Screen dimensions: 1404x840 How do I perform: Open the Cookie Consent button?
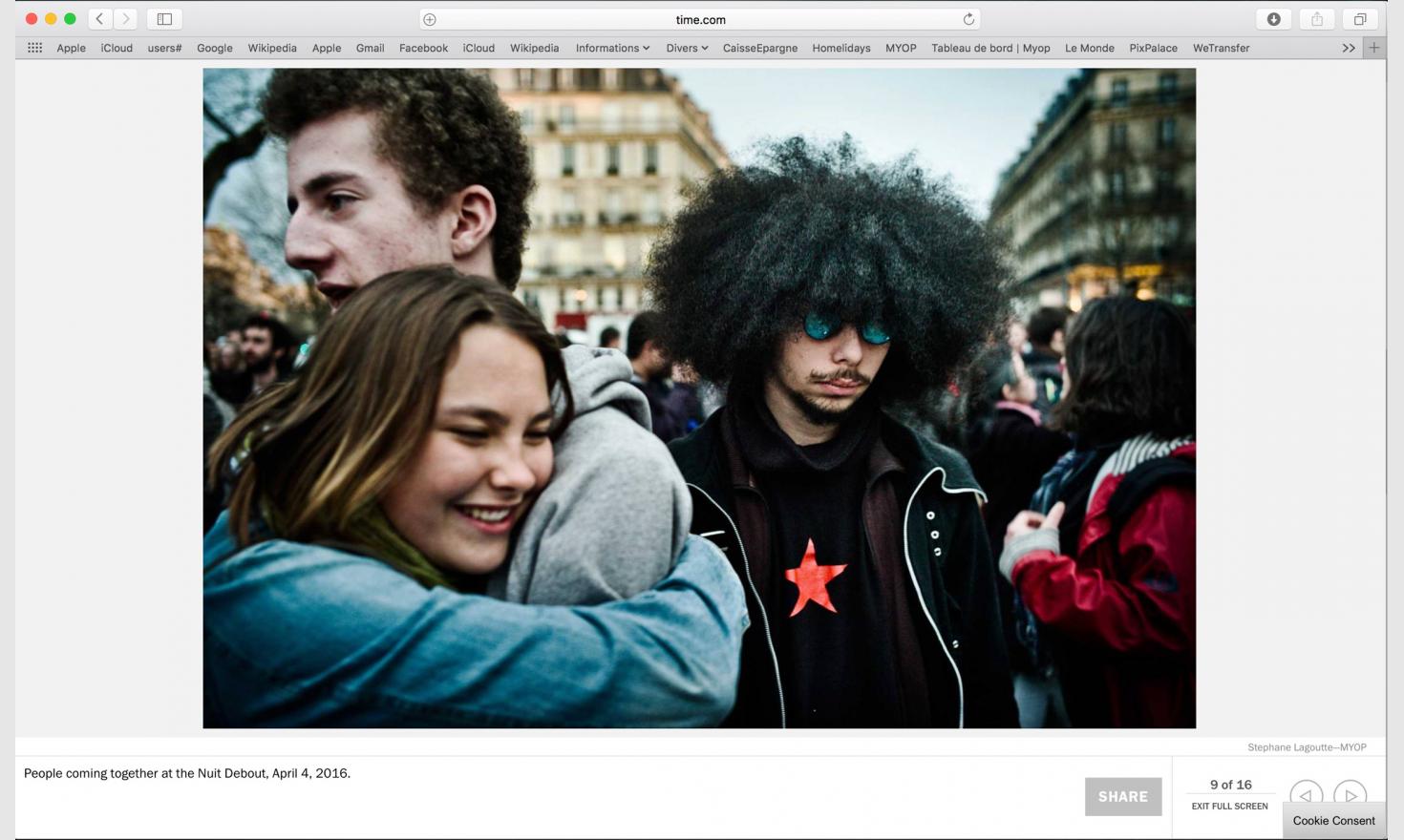pyautogui.click(x=1333, y=821)
